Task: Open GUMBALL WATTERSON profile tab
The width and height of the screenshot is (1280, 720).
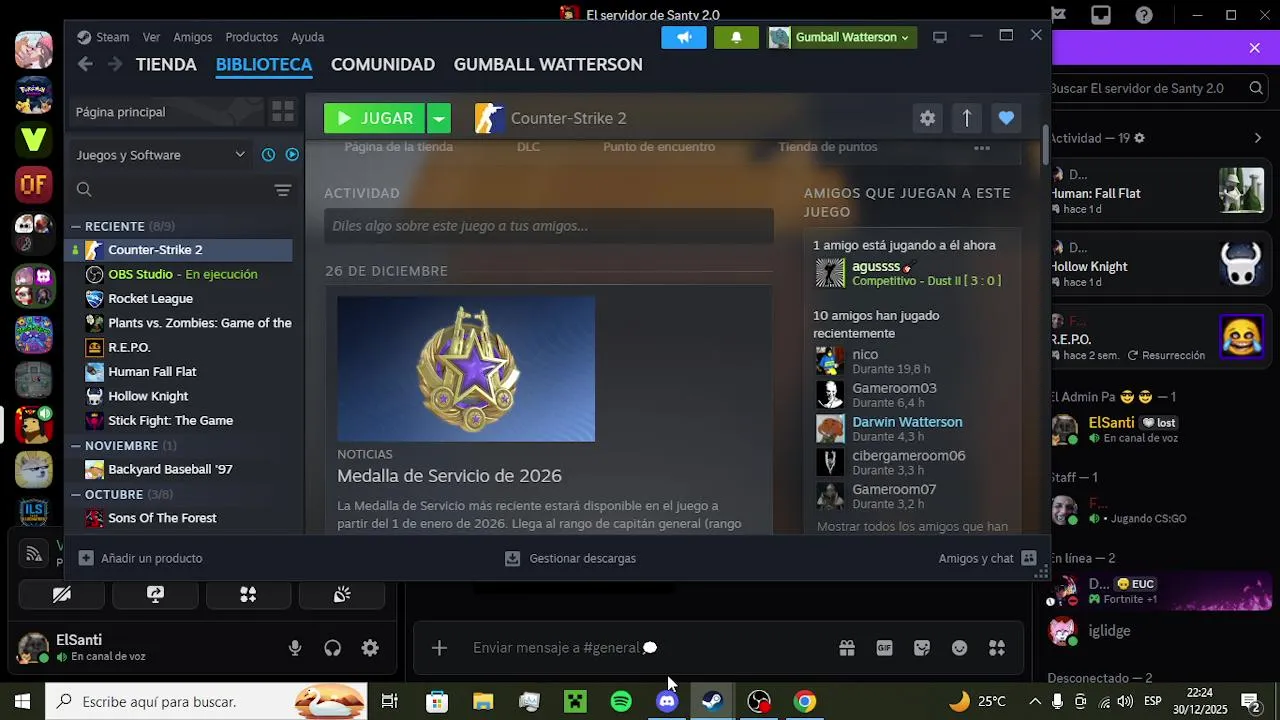Action: point(548,64)
